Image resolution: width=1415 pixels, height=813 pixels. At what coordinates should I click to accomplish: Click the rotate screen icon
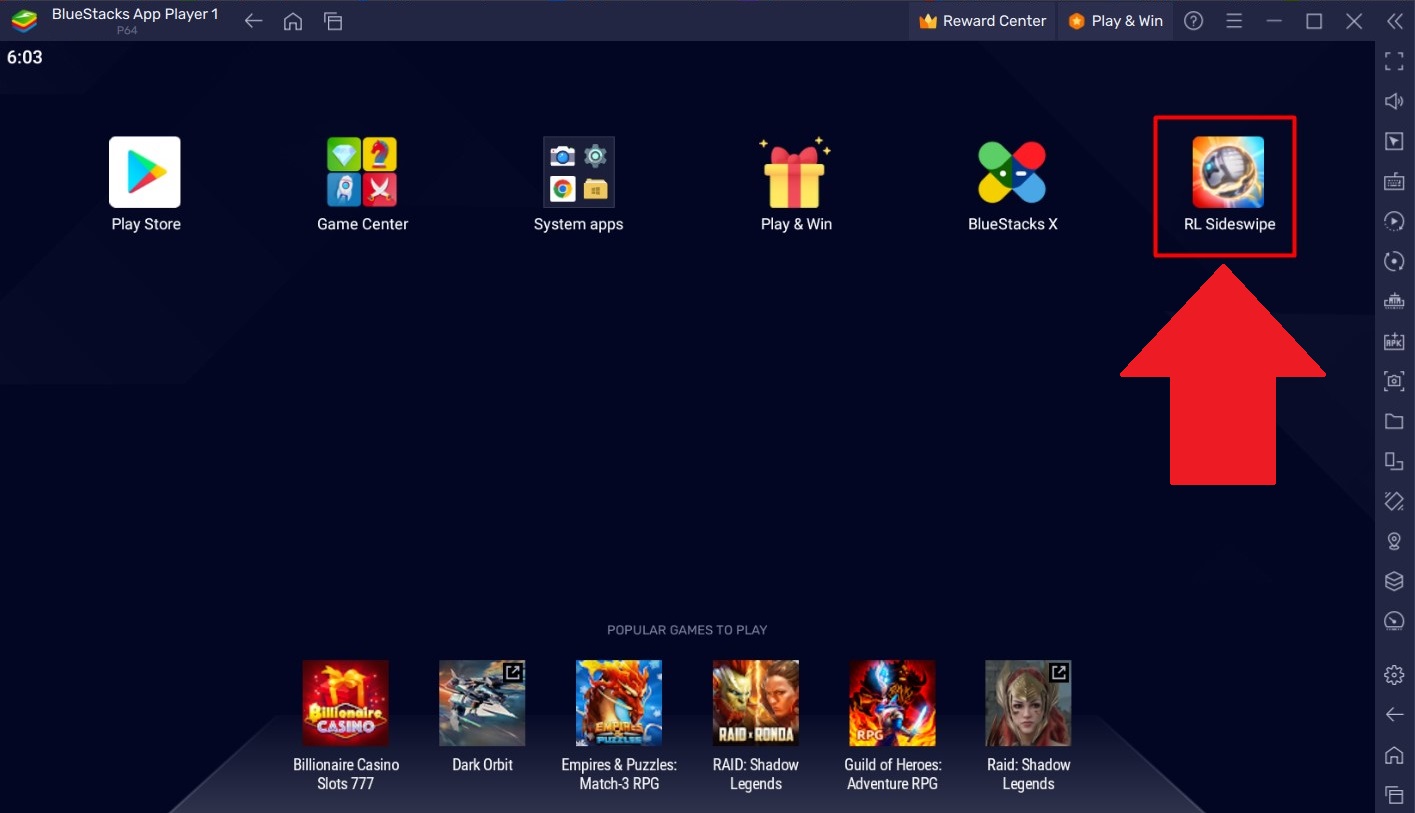1394,461
